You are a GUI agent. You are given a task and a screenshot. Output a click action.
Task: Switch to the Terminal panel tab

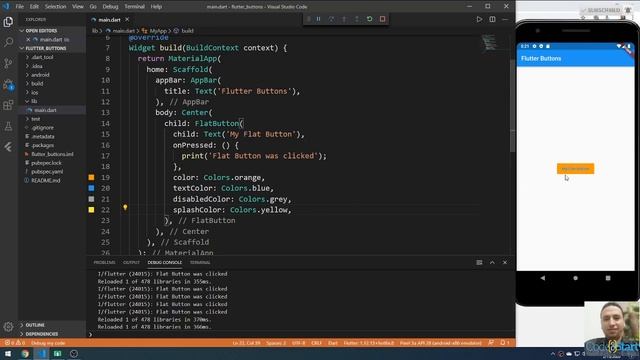click(x=200, y=262)
